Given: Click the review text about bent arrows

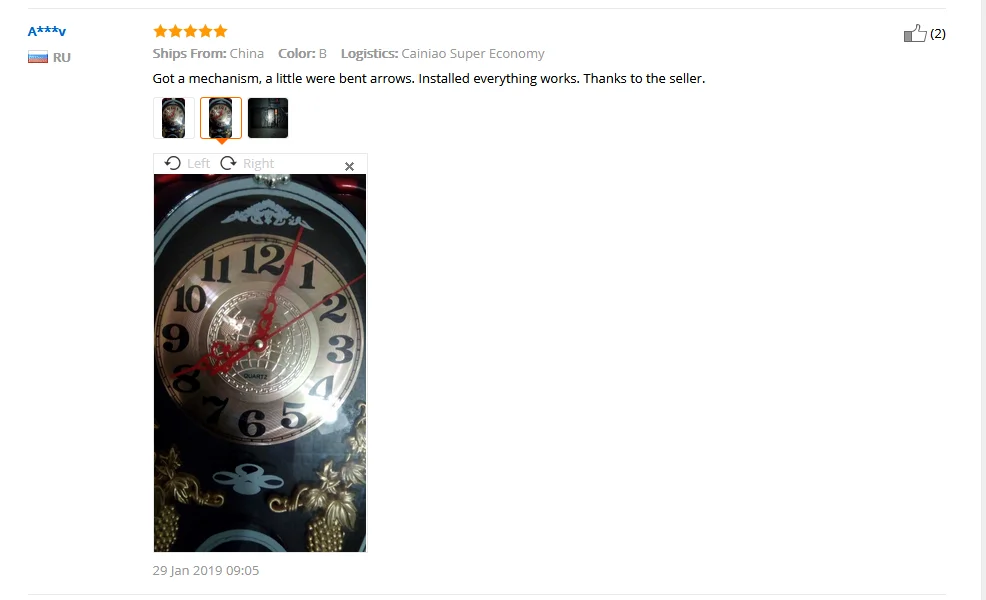Looking at the screenshot, I should tap(429, 79).
